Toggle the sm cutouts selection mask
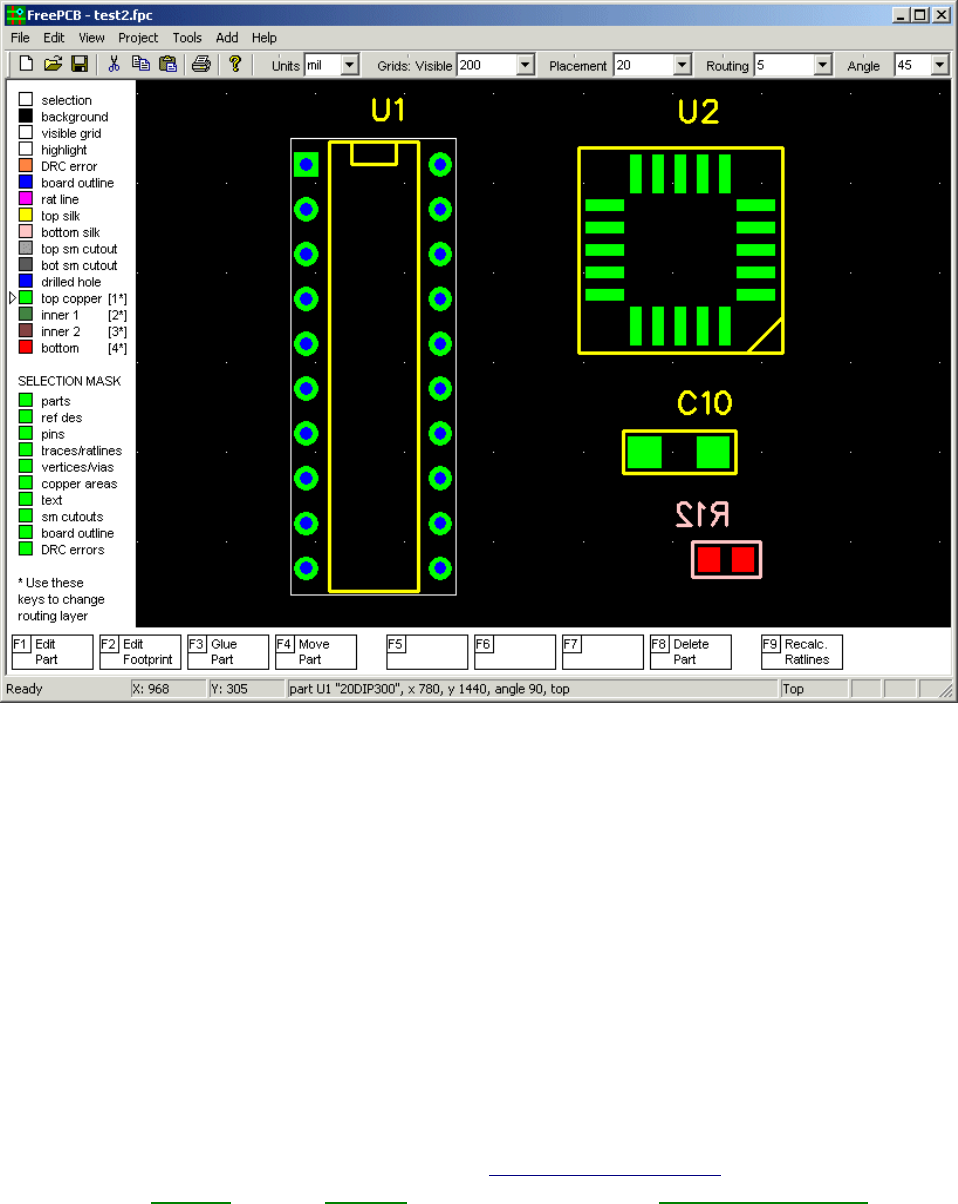Viewport: 958px width, 1204px height. tap(26, 517)
